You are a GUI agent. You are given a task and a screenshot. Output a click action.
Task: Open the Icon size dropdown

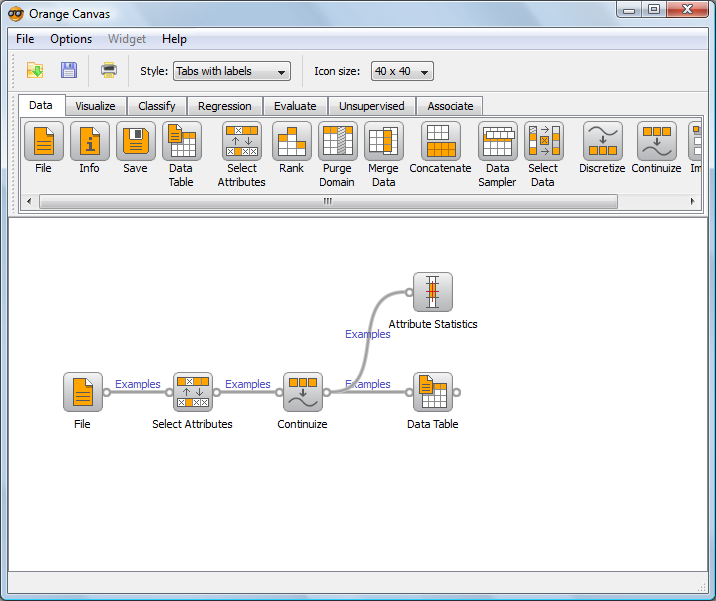pos(402,71)
